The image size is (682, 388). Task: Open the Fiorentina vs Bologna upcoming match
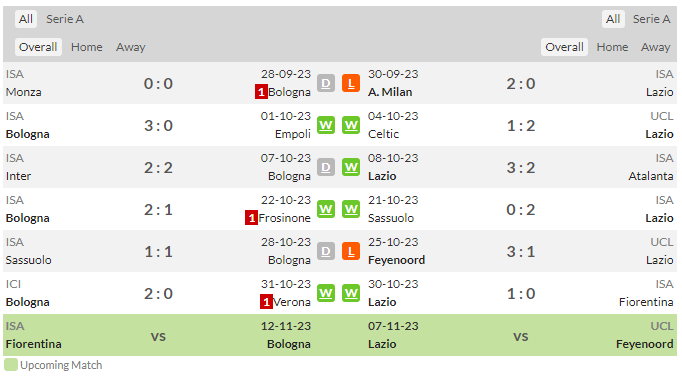click(158, 335)
